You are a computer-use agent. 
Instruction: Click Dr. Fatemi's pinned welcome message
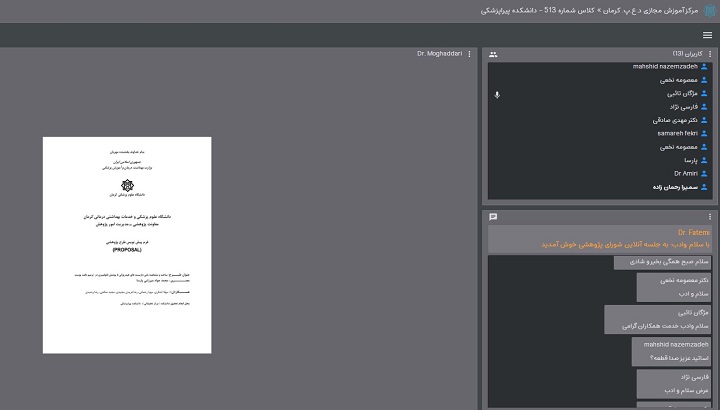[599, 238]
